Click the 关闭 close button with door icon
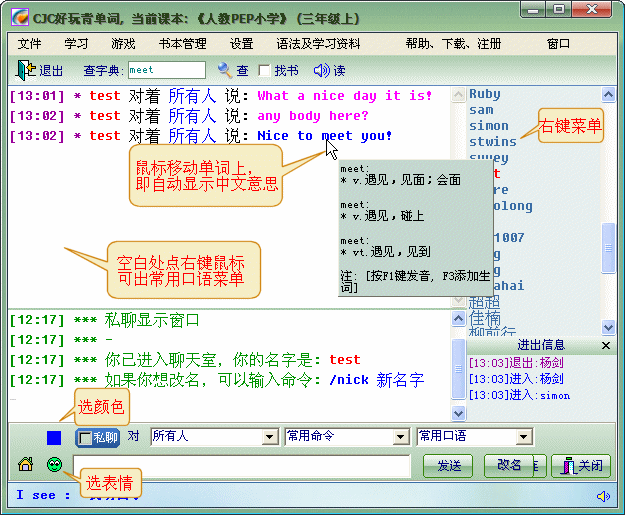The image size is (625, 515). tap(581, 465)
